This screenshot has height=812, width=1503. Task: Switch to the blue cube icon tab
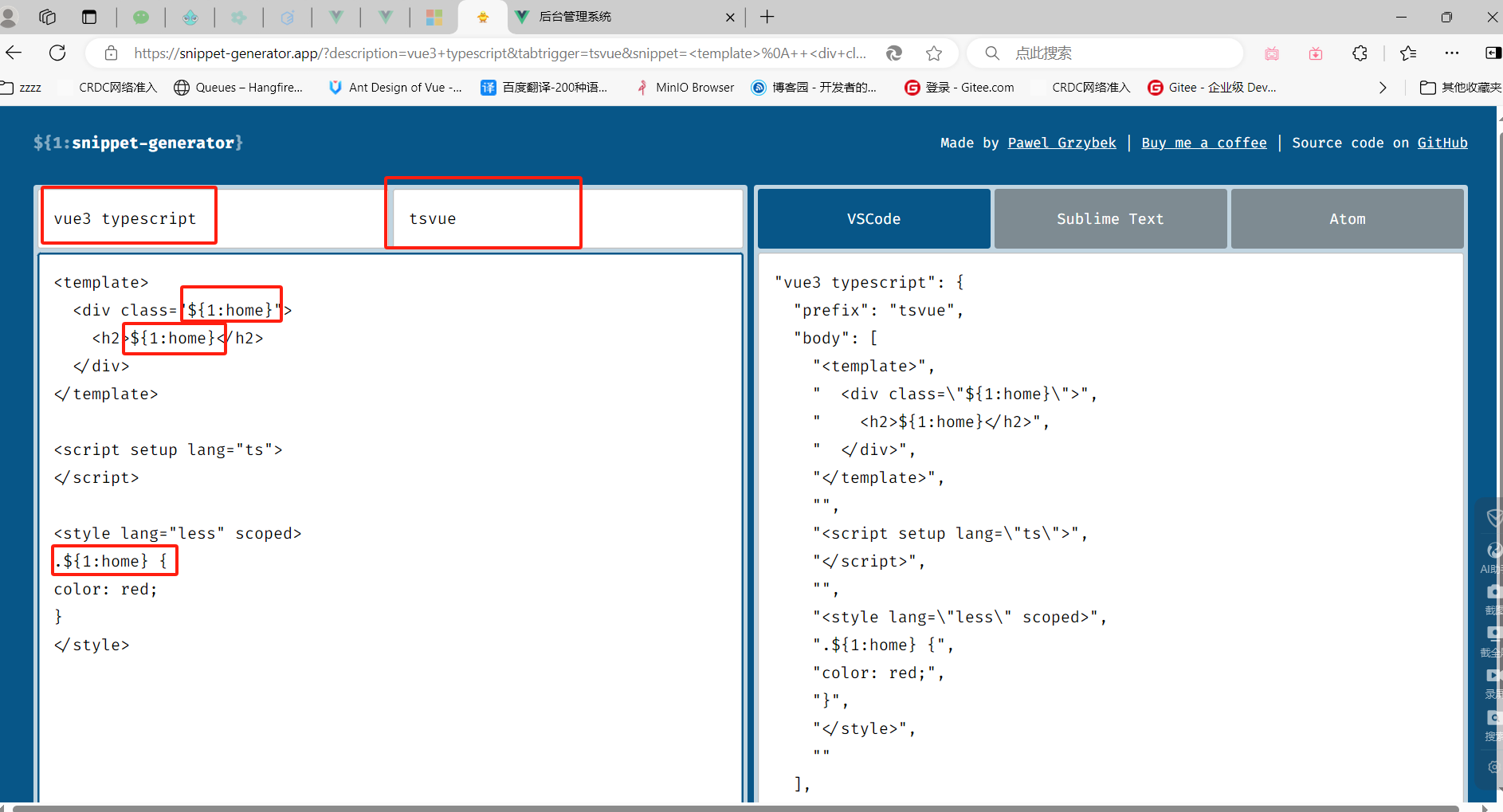coord(288,17)
